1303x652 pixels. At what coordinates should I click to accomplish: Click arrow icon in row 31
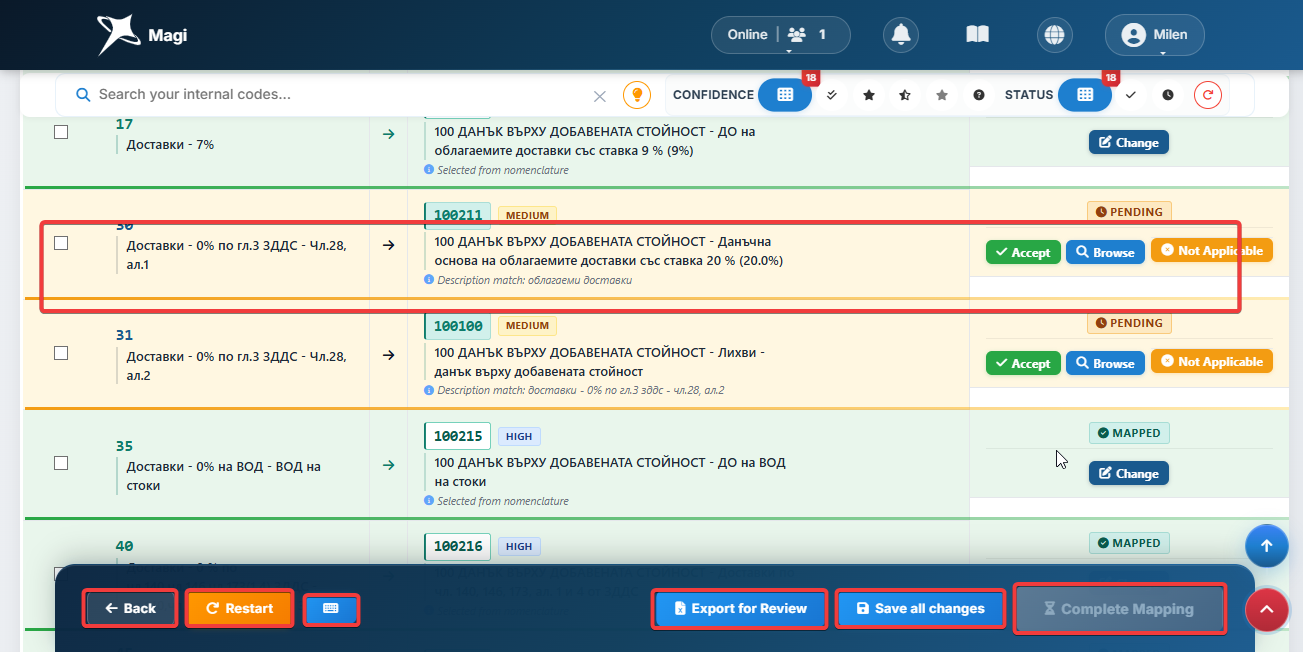point(389,355)
